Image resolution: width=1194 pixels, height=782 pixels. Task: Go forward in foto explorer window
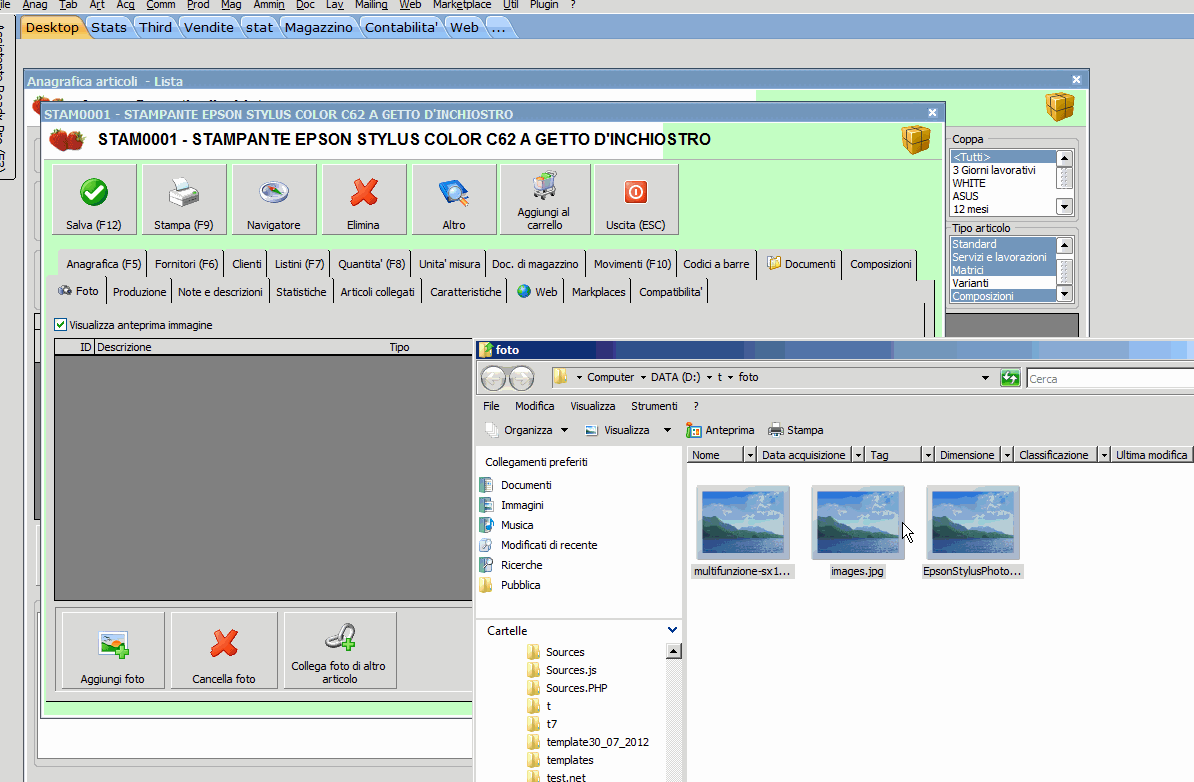(522, 378)
